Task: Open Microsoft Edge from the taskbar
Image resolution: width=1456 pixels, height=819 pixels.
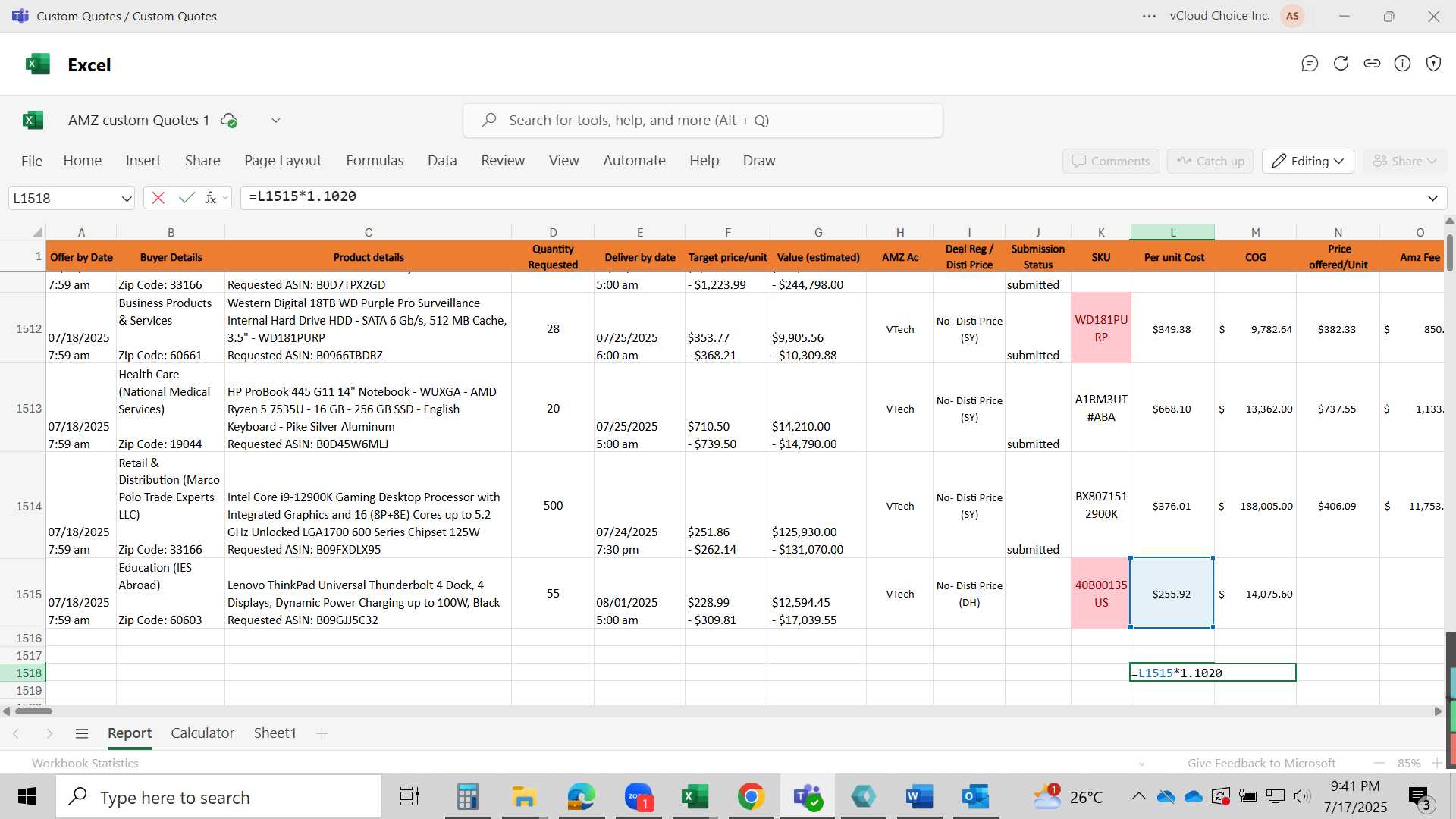Action: pyautogui.click(x=582, y=797)
